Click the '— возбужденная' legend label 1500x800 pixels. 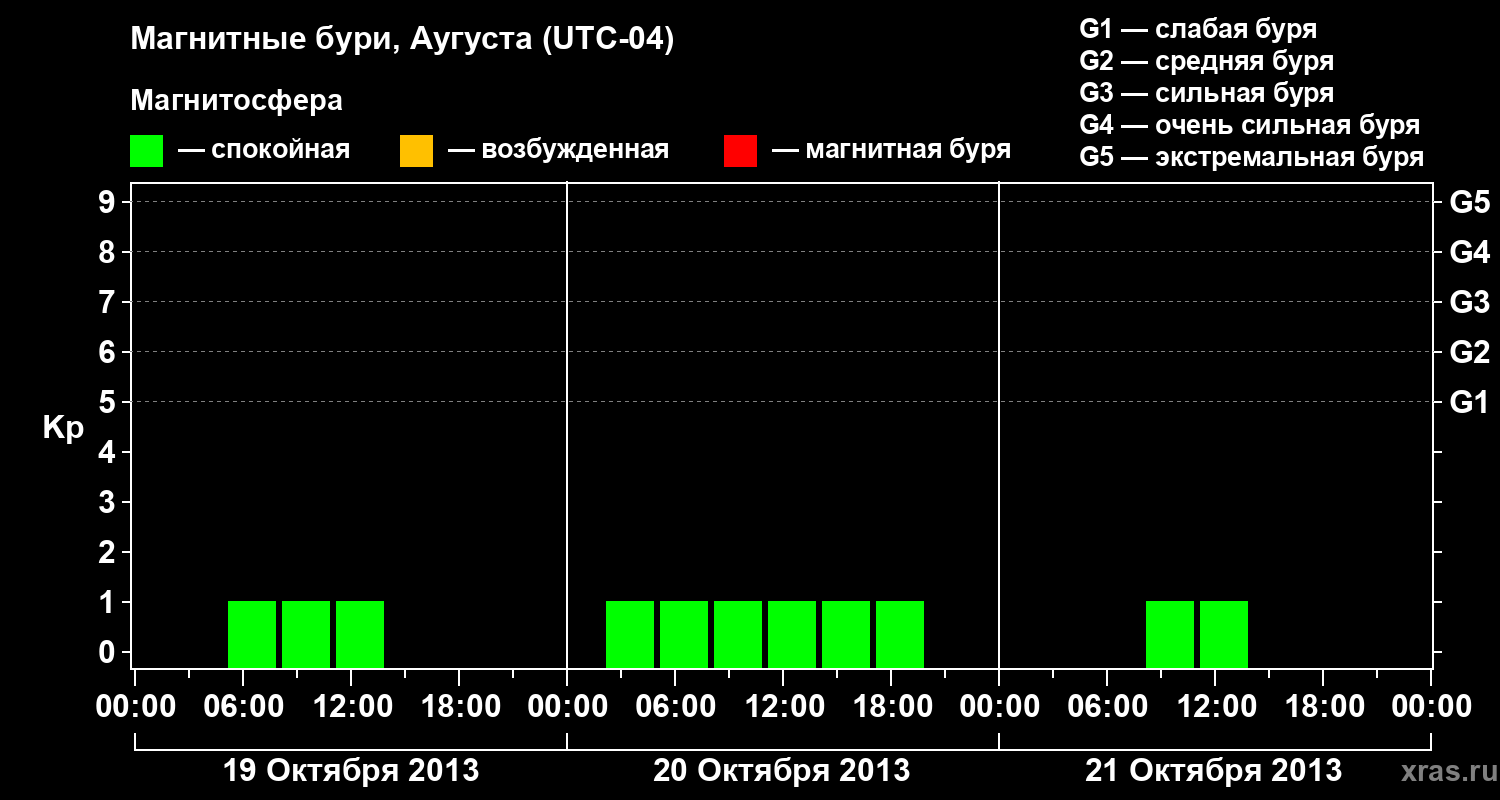click(x=558, y=150)
